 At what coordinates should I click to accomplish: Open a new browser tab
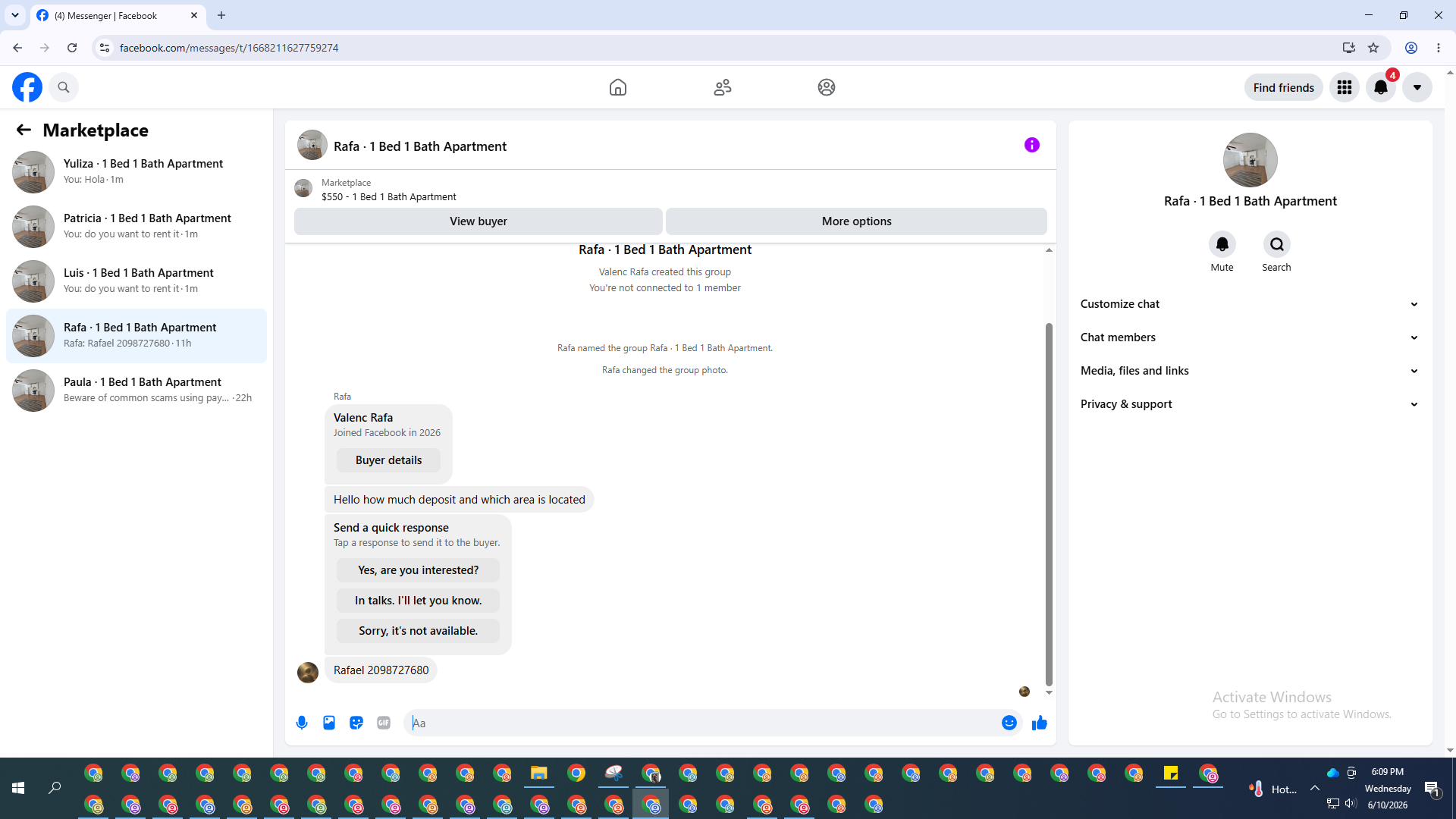(221, 15)
